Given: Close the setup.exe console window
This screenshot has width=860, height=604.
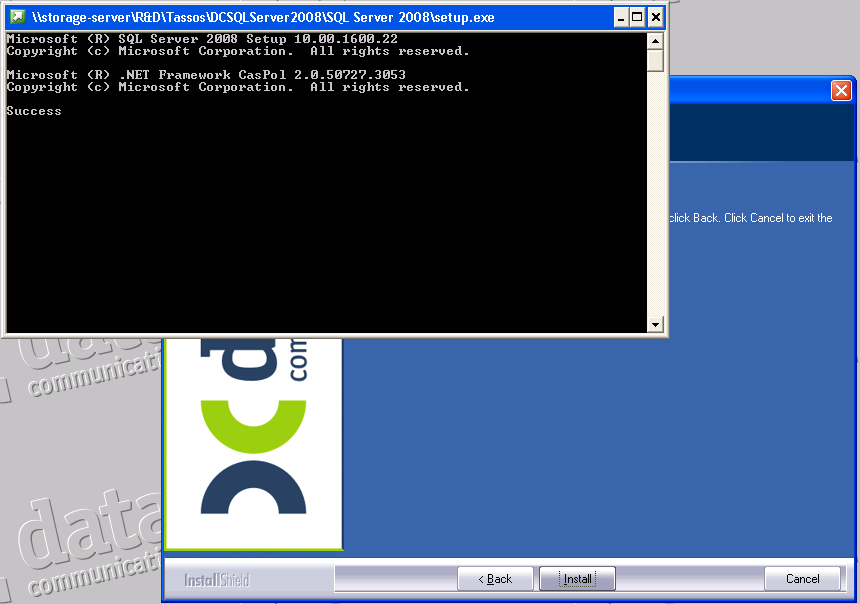Looking at the screenshot, I should (655, 18).
